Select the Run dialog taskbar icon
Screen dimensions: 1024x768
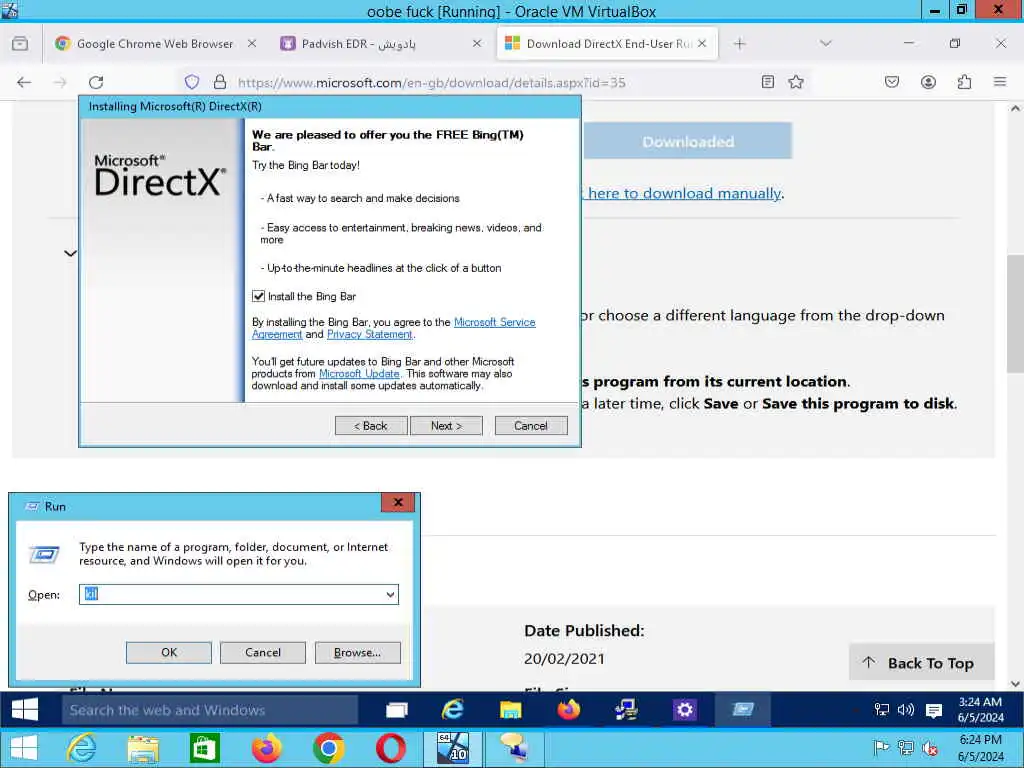point(743,710)
